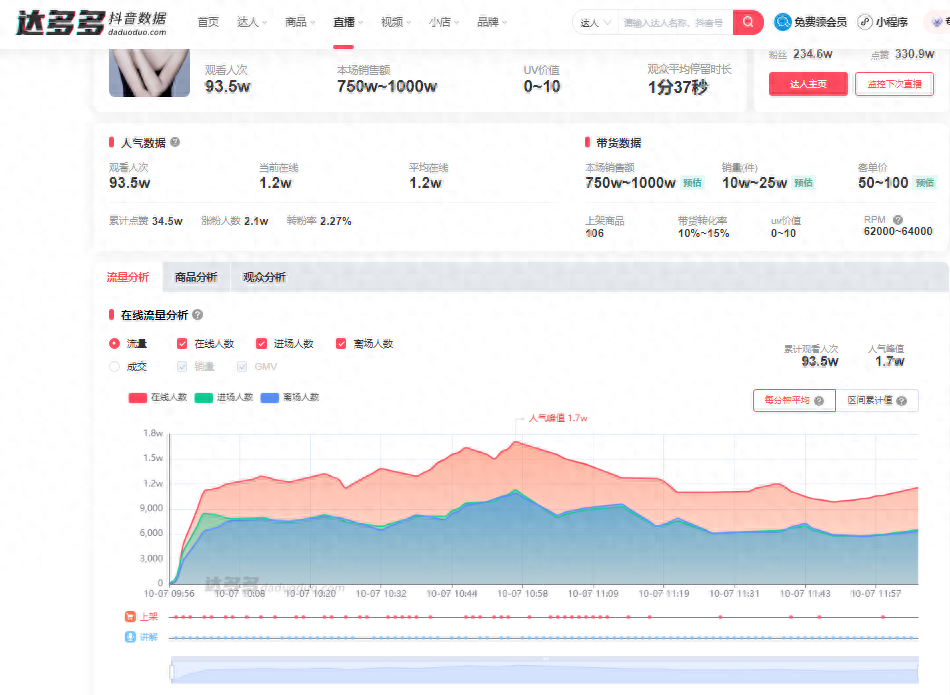
Task: Click the 免费领会员 membership icon
Action: [x=783, y=22]
